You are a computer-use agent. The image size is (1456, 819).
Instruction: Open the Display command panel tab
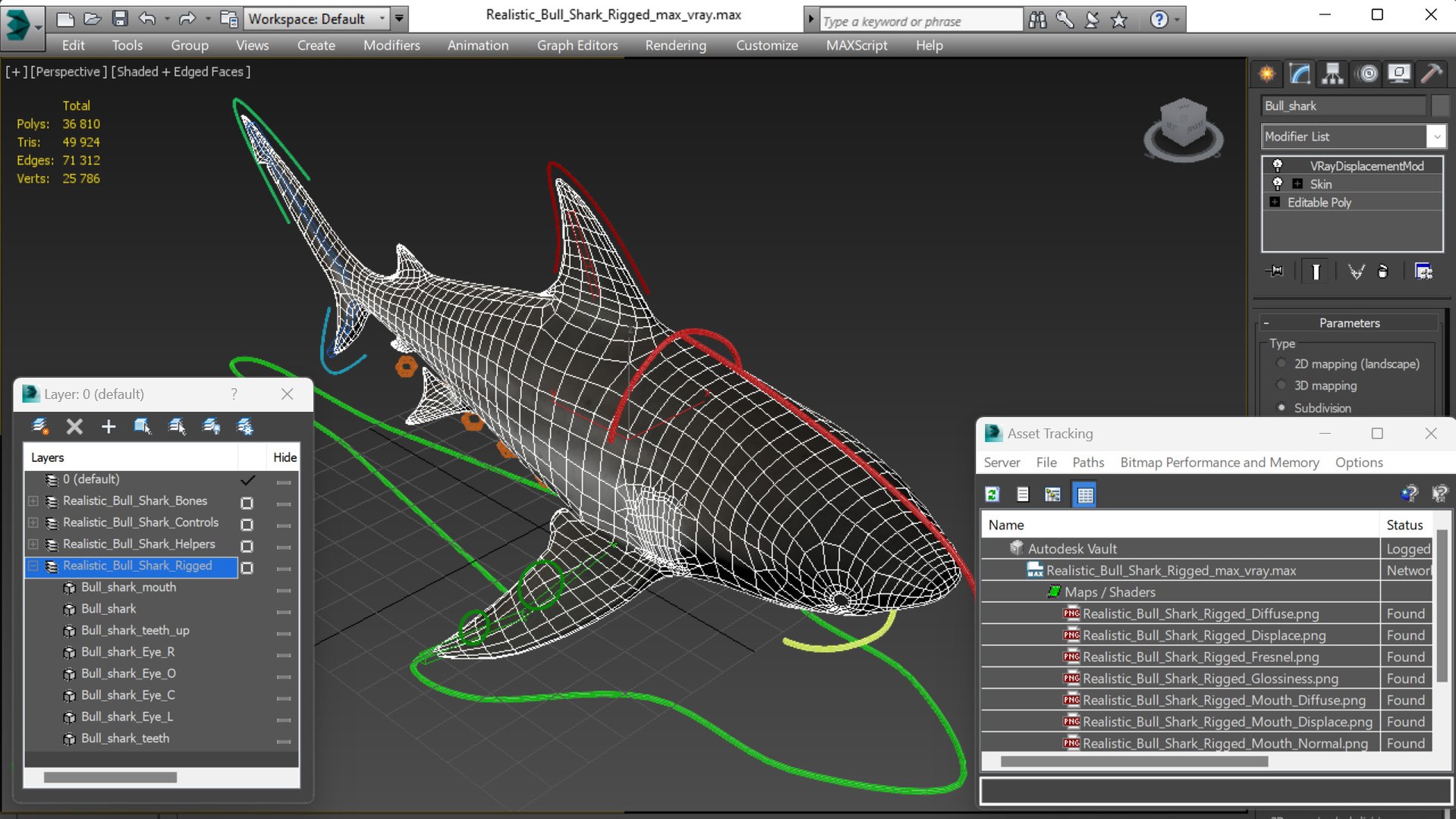tap(1398, 74)
